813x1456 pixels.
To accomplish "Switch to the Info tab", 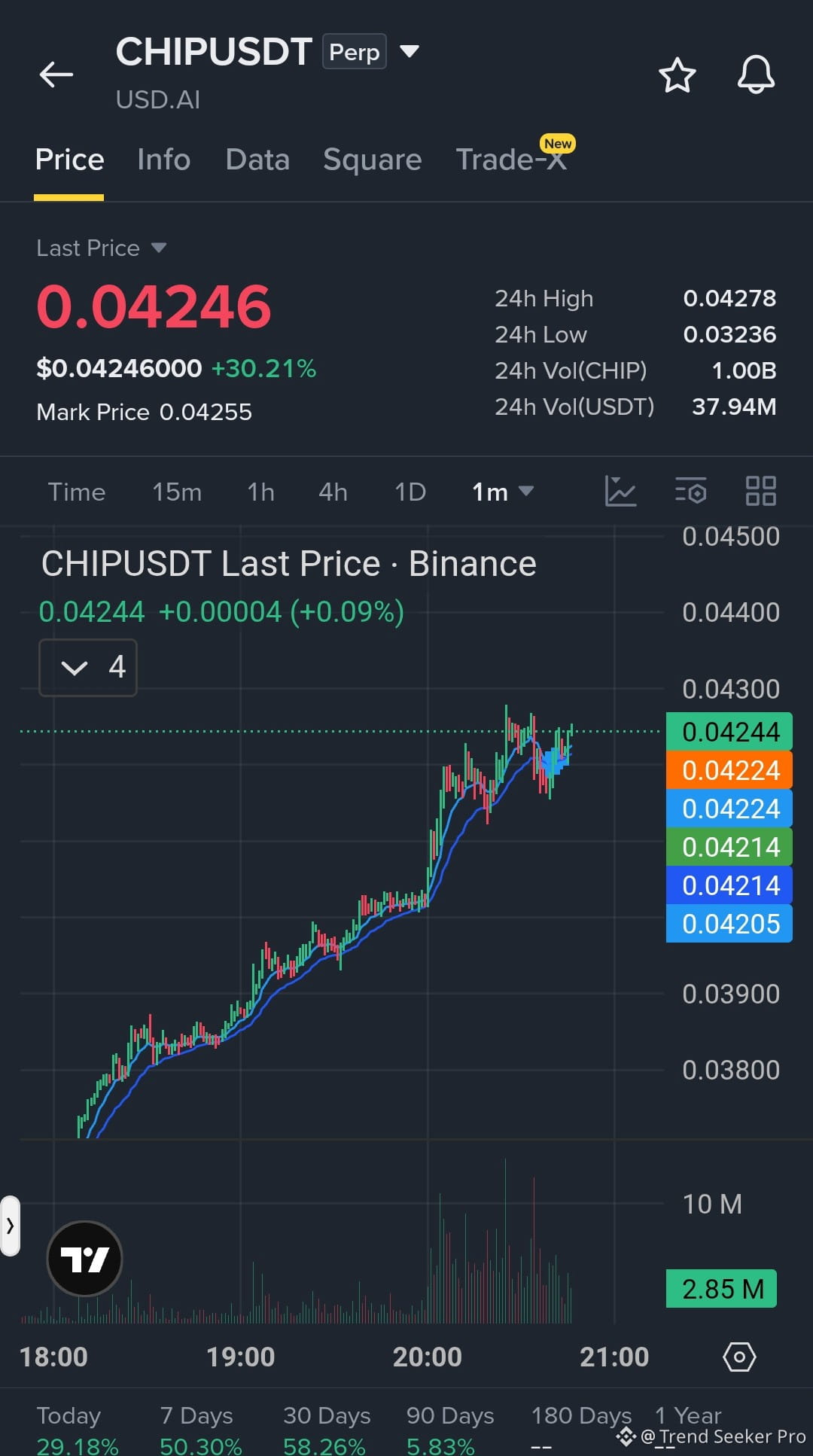I will click(x=164, y=160).
